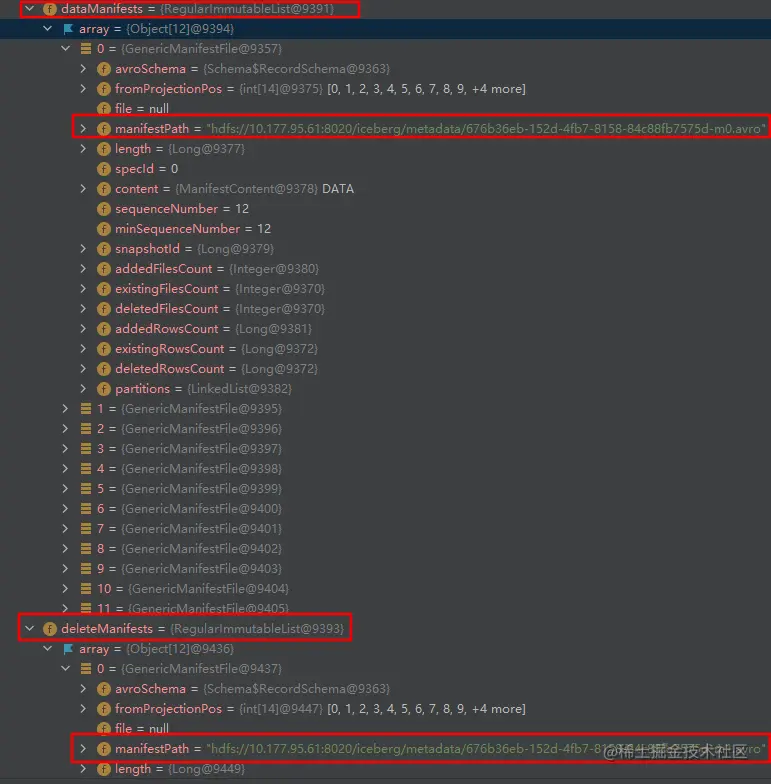The image size is (771, 784).
Task: Collapse element 0 GenericManifestFile@9437
Action: [x=66, y=668]
